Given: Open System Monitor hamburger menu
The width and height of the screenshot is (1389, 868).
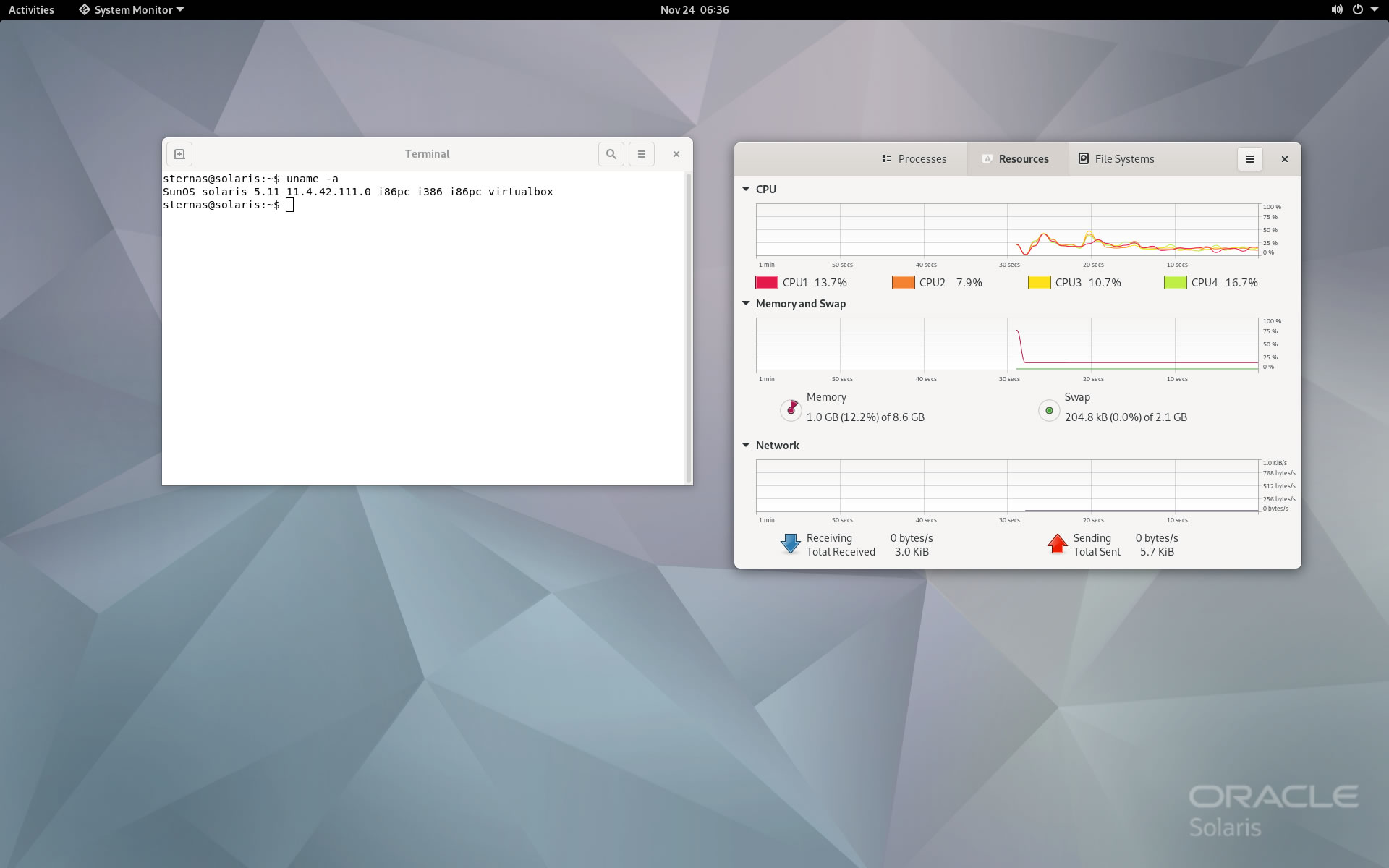Looking at the screenshot, I should pyautogui.click(x=1250, y=159).
